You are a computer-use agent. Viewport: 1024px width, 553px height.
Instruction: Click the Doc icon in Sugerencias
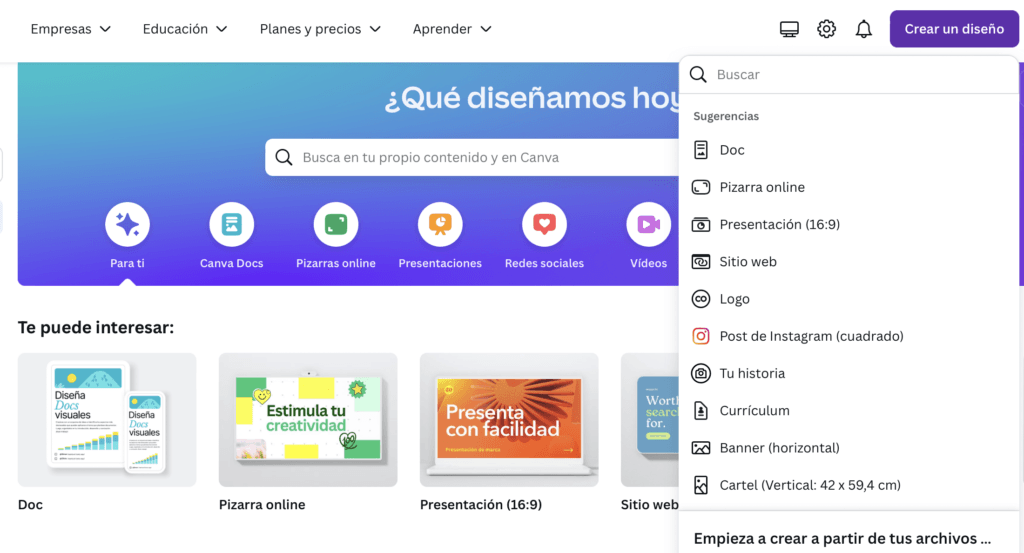[701, 150]
